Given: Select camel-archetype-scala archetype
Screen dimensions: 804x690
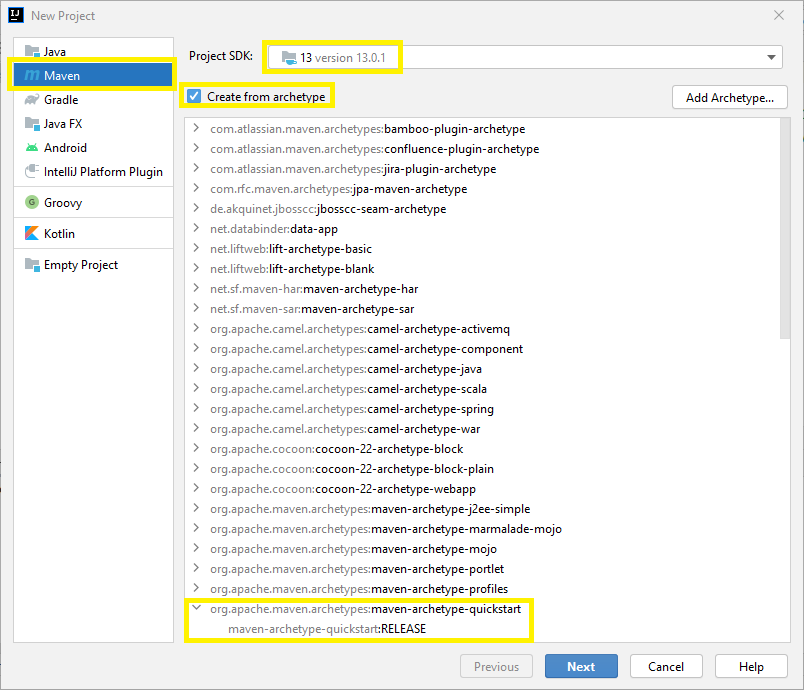Looking at the screenshot, I should (x=348, y=389).
